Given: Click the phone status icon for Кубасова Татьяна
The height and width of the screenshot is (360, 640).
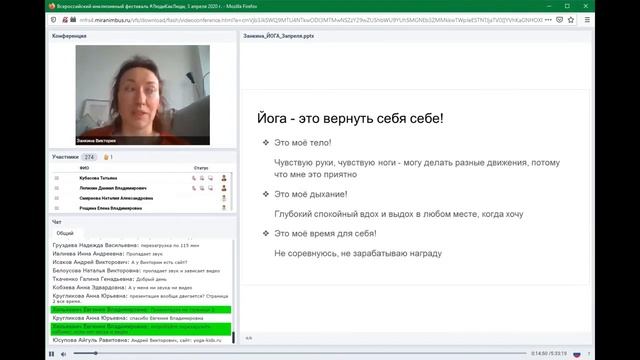Looking at the screenshot, I should [x=194, y=178].
